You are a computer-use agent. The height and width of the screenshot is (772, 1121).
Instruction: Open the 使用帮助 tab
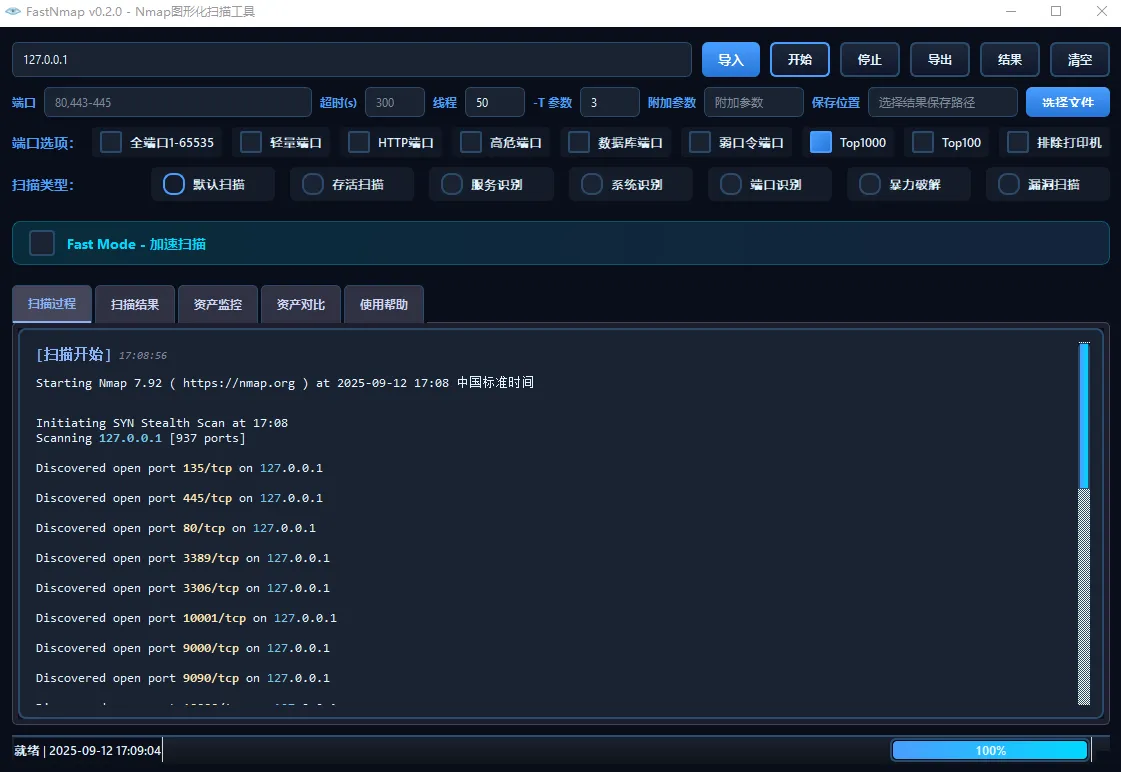point(384,304)
